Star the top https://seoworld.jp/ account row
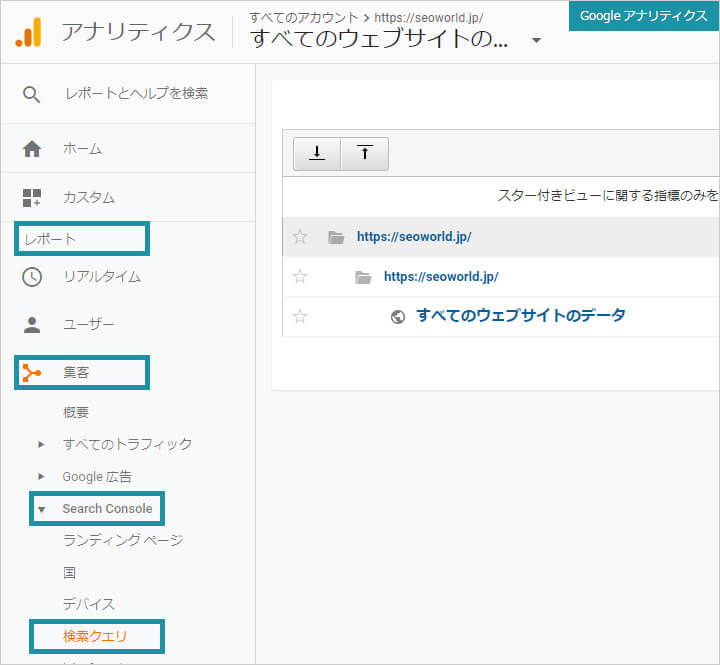Image resolution: width=720 pixels, height=665 pixels. point(300,237)
